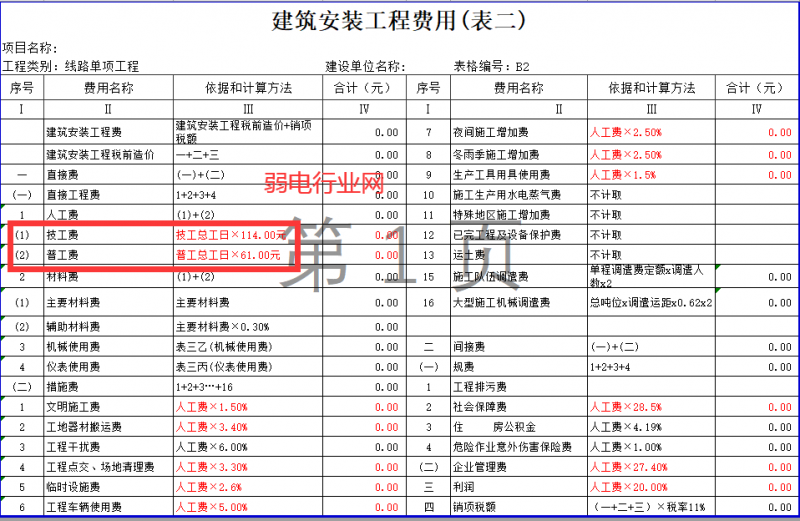Screen dimensions: 800x521
Task: Click the 主要材料费×0.30% formula cell
Action: pyautogui.click(x=222, y=326)
